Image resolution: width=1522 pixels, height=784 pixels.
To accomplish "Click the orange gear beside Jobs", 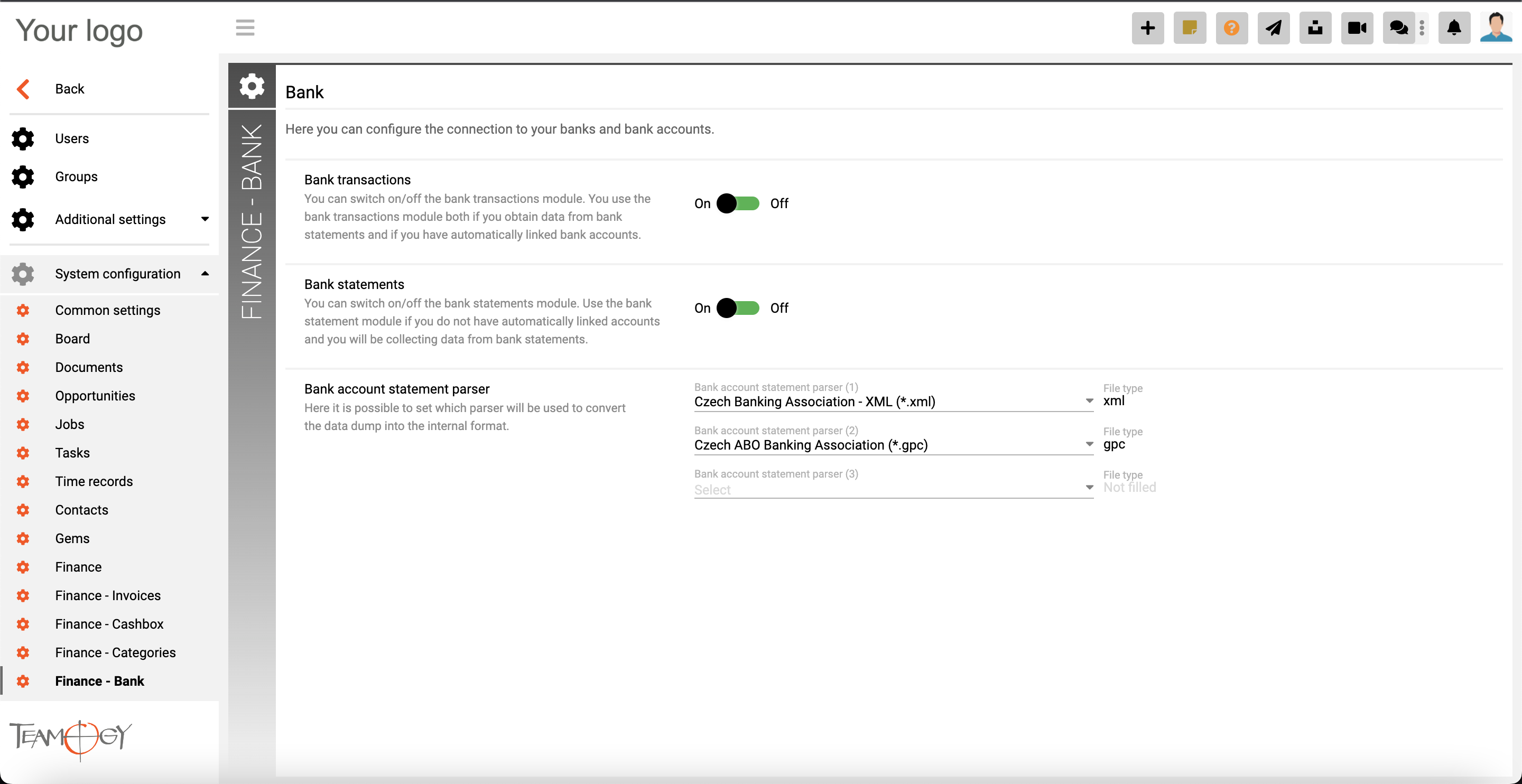I will pyautogui.click(x=23, y=424).
